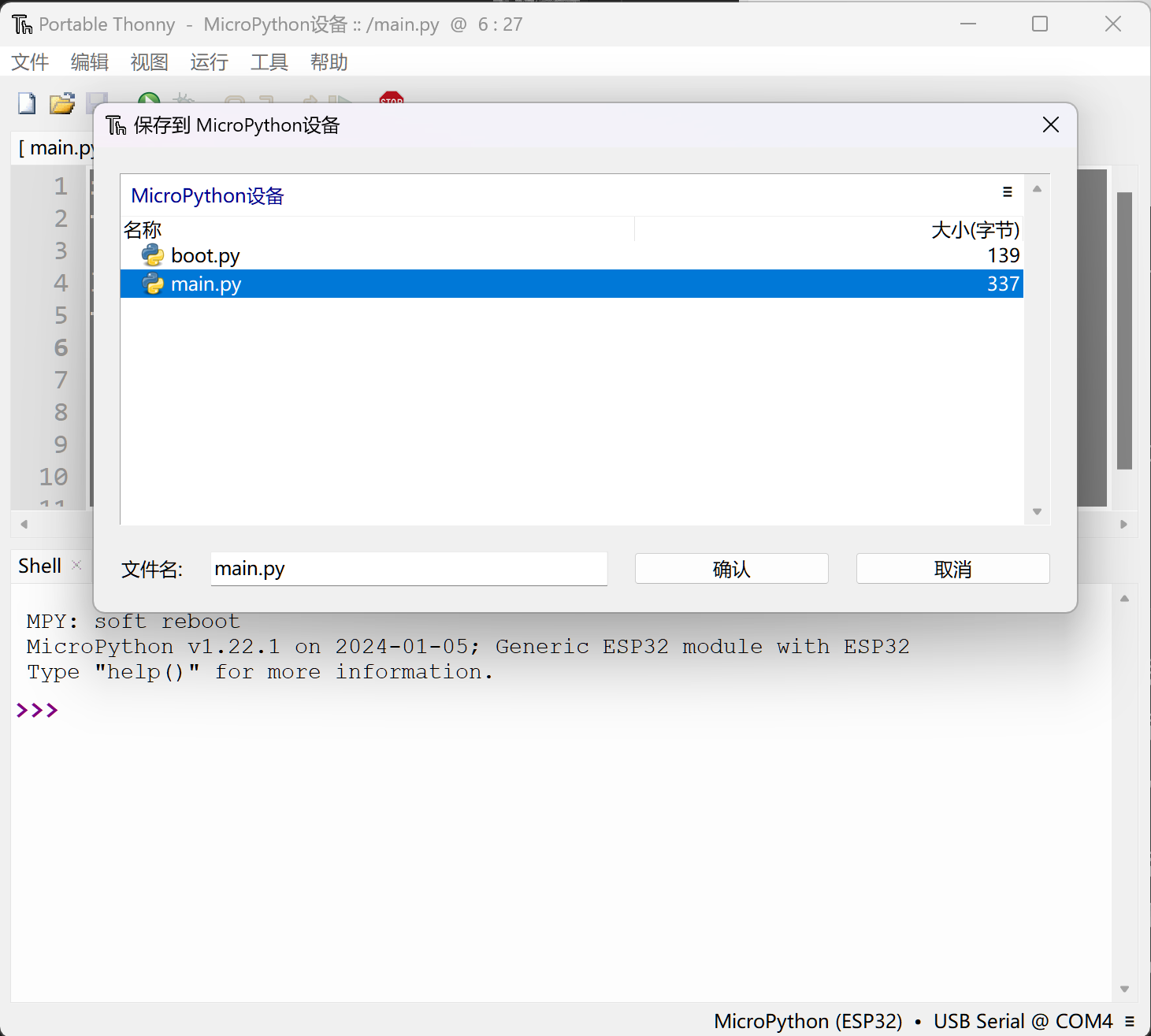Click the 'MPY: soft reboot' line in Shell
This screenshot has height=1036, width=1151.
coord(133,622)
